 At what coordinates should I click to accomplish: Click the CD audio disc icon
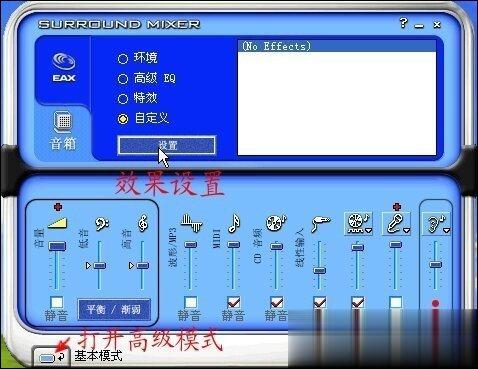276,222
